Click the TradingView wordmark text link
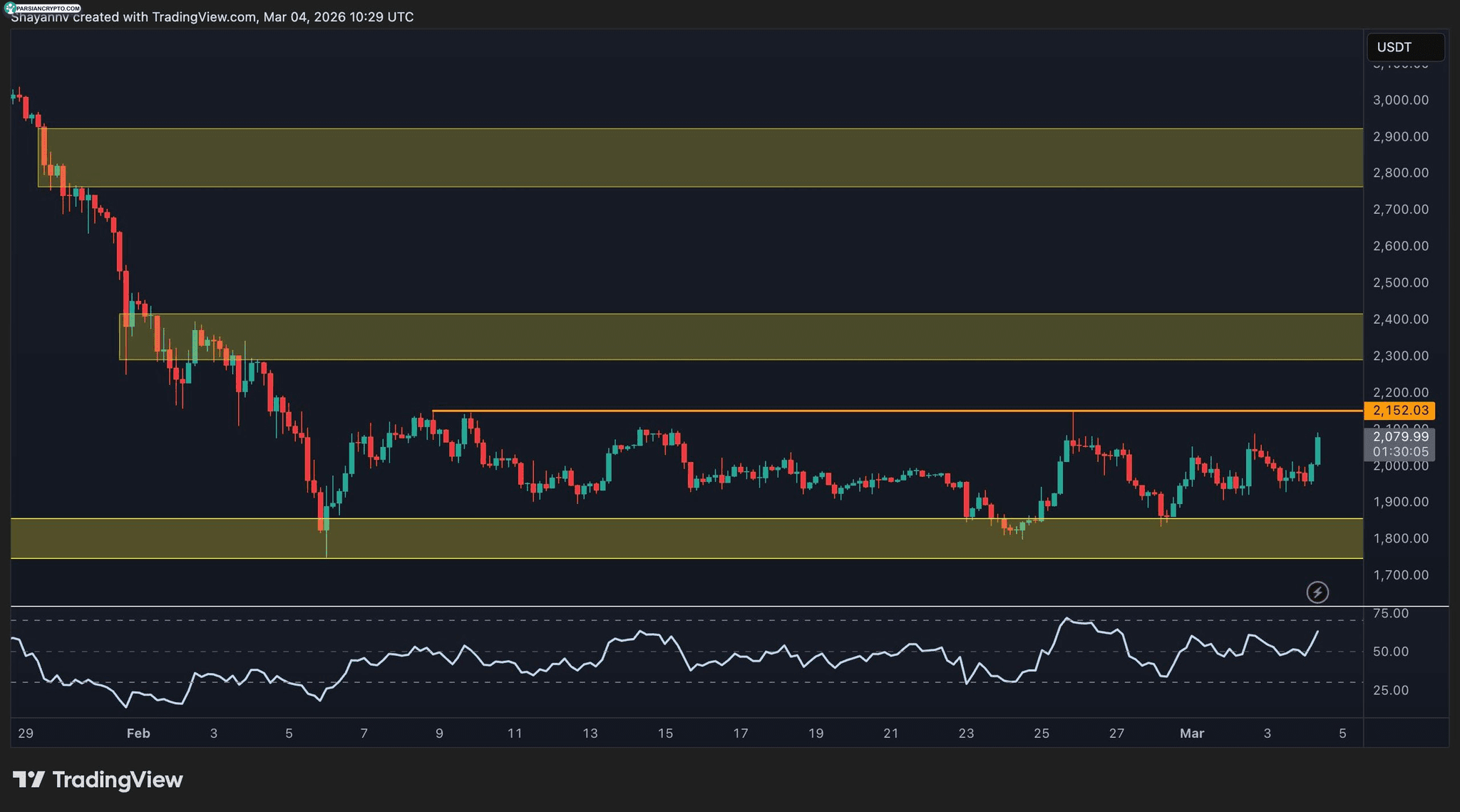This screenshot has height=812, width=1460. point(118,779)
